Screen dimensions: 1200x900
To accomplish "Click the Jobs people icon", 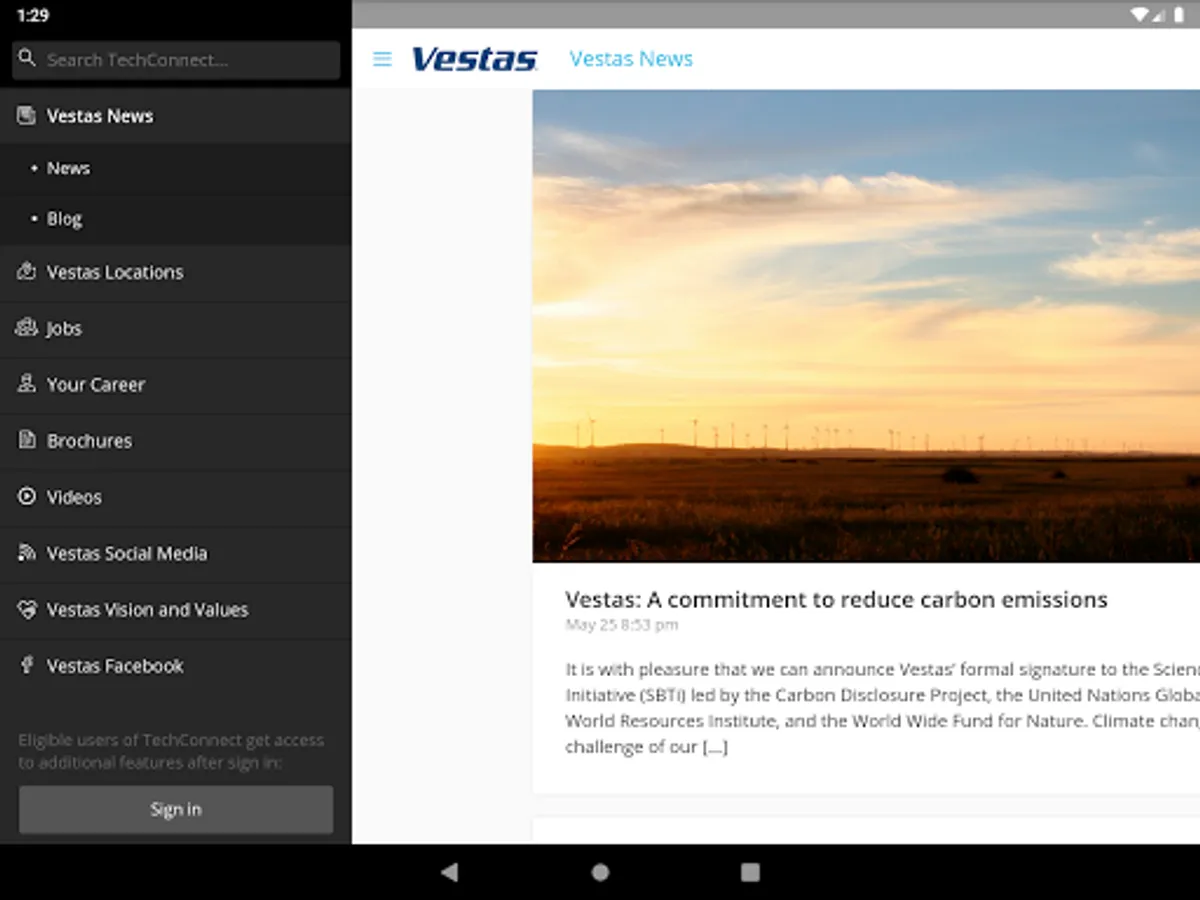I will (27, 327).
